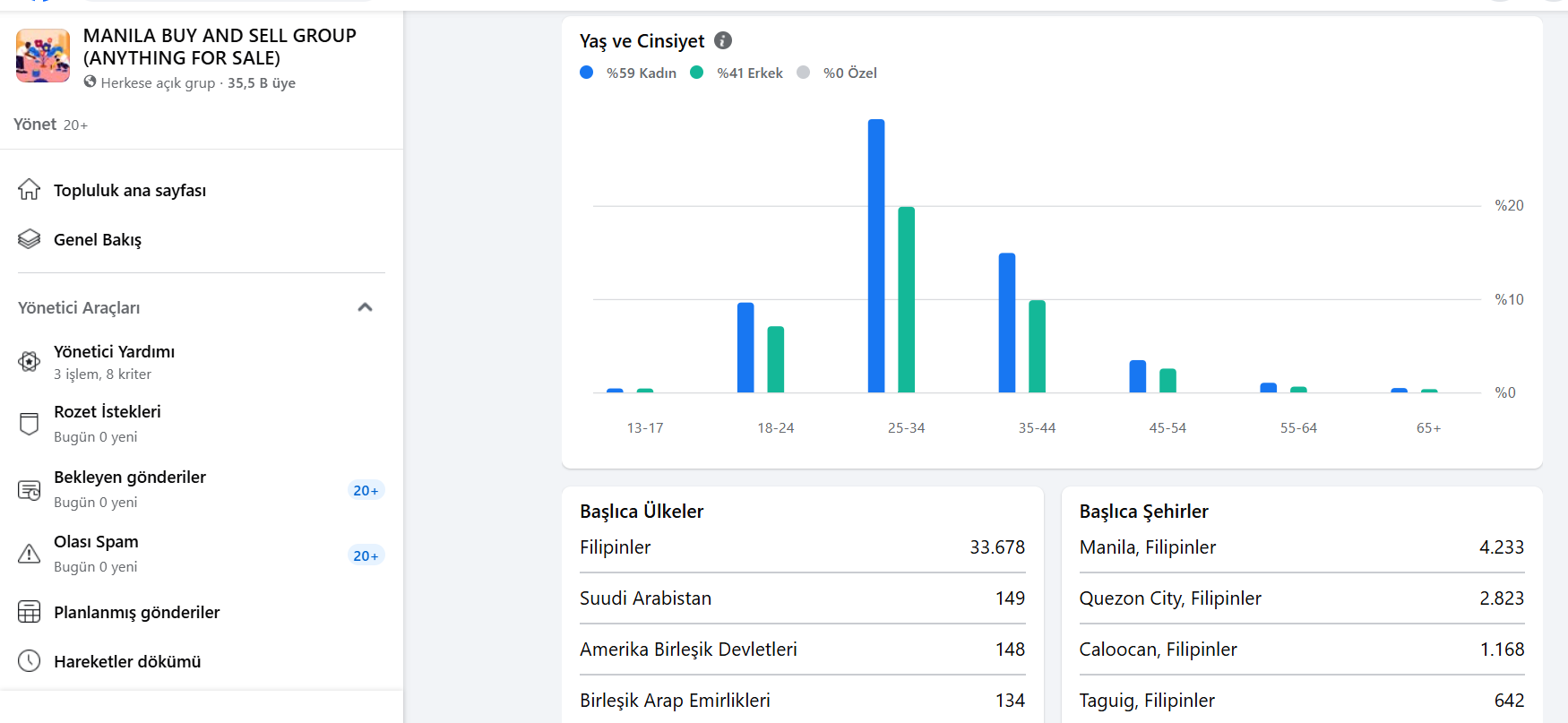Click the green Erkek bar for 35-44
Screen dimensions: 1568x723
point(1038,346)
